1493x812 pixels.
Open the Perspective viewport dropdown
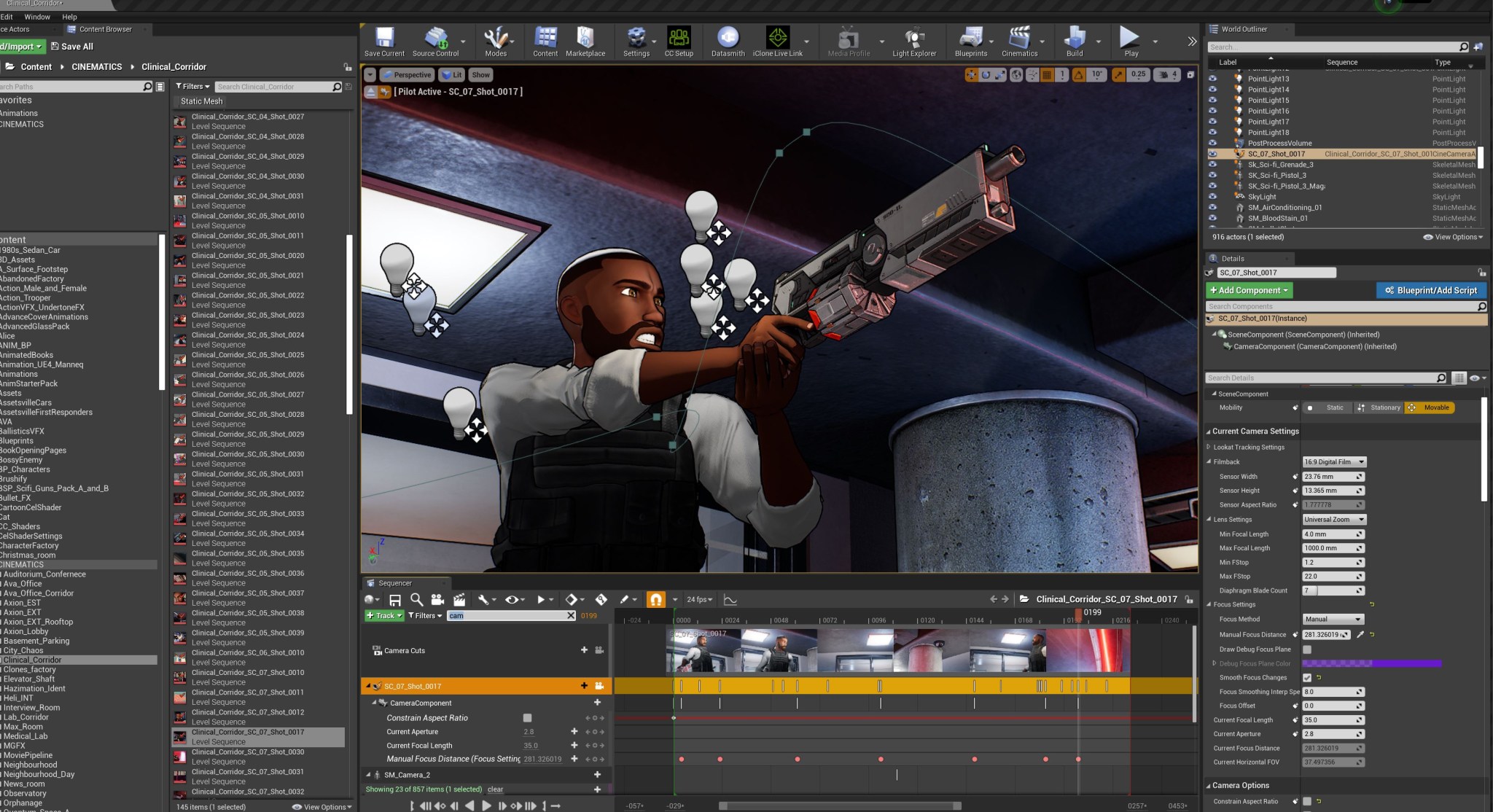pos(407,74)
